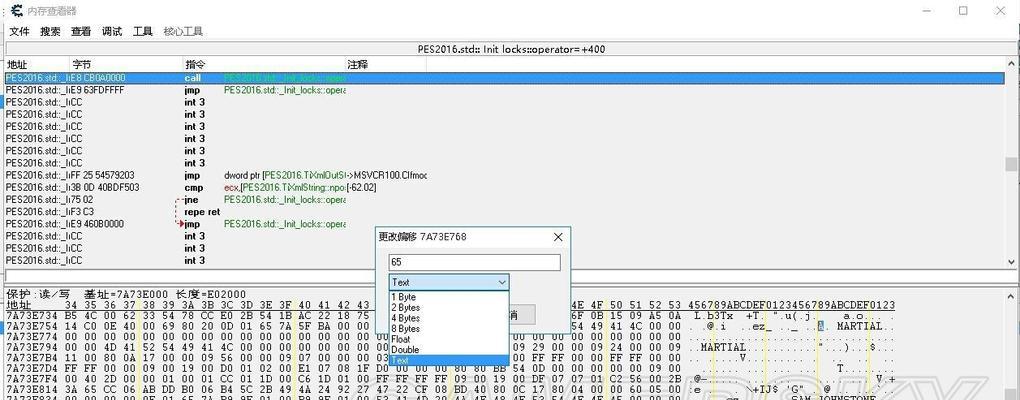Select the jmp row with bytes E9 63FDFFFF

(x=504, y=90)
